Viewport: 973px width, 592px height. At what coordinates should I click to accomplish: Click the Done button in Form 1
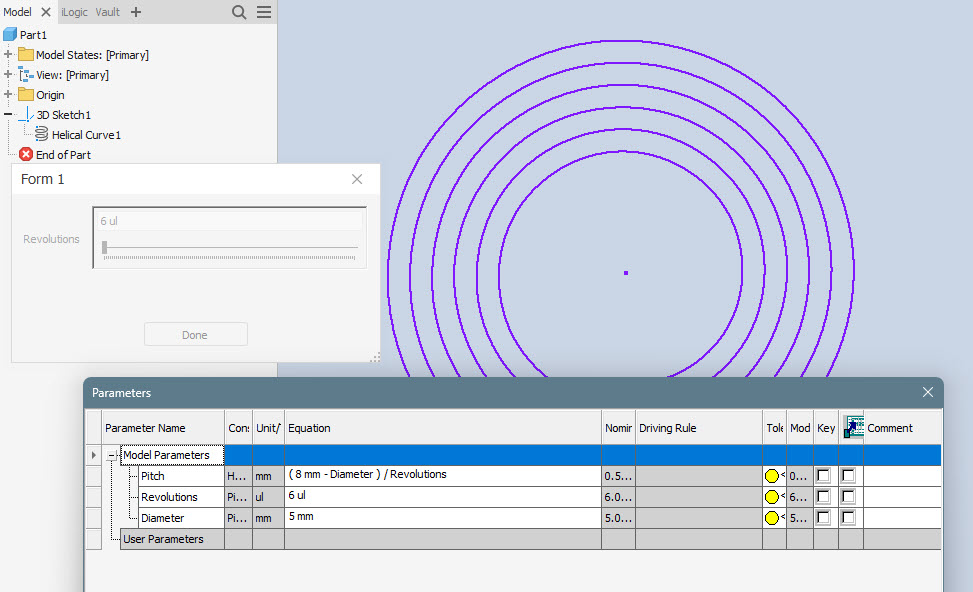coord(195,334)
